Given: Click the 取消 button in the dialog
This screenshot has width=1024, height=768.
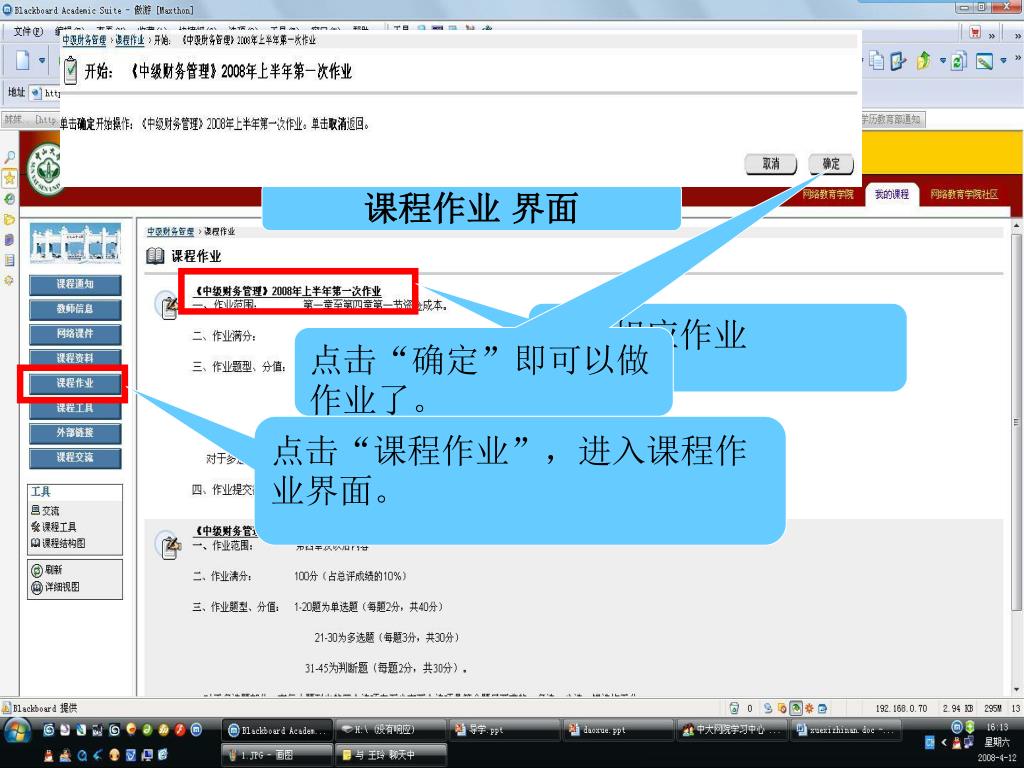Looking at the screenshot, I should 770,165.
